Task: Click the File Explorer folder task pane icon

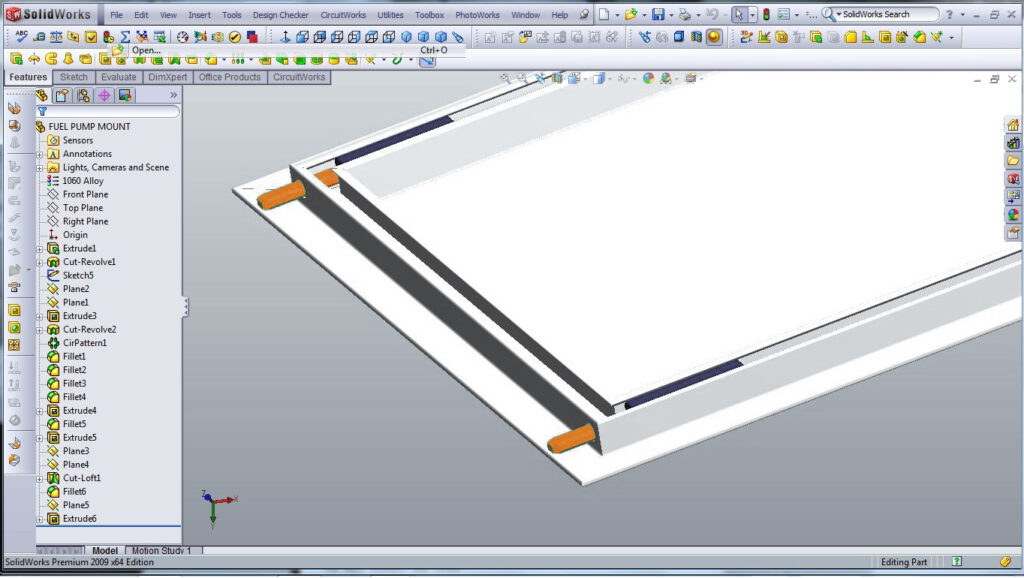Action: 1013,160
